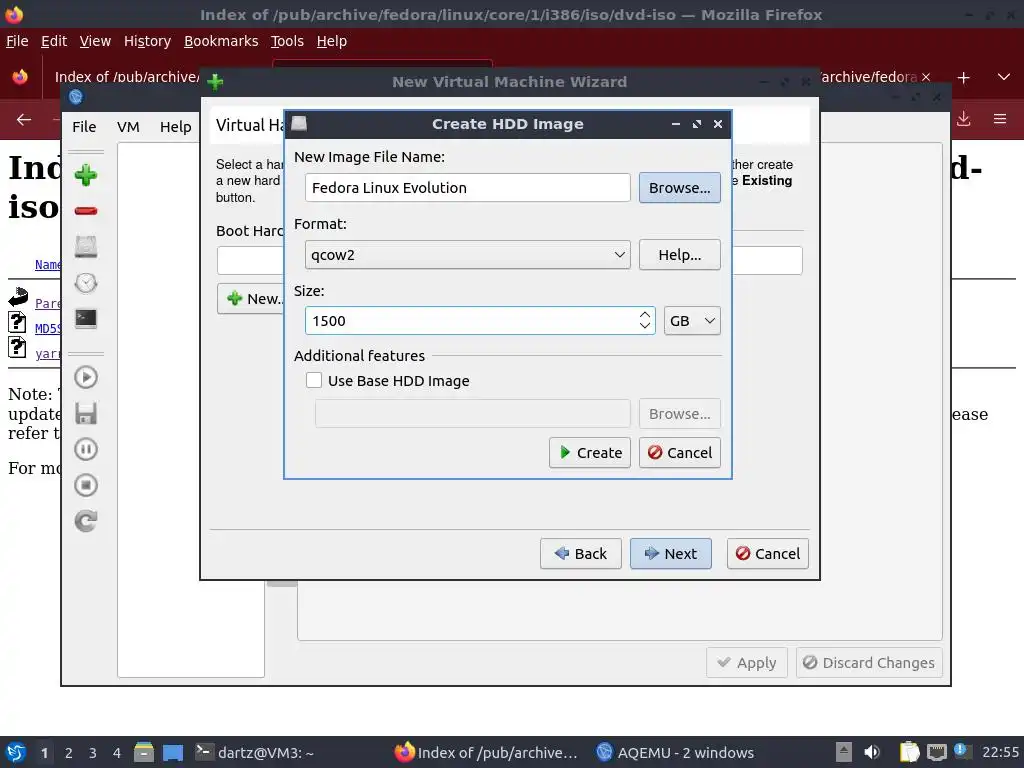Increase size with the spinner up arrow
Viewport: 1024px width, 768px height.
point(645,314)
